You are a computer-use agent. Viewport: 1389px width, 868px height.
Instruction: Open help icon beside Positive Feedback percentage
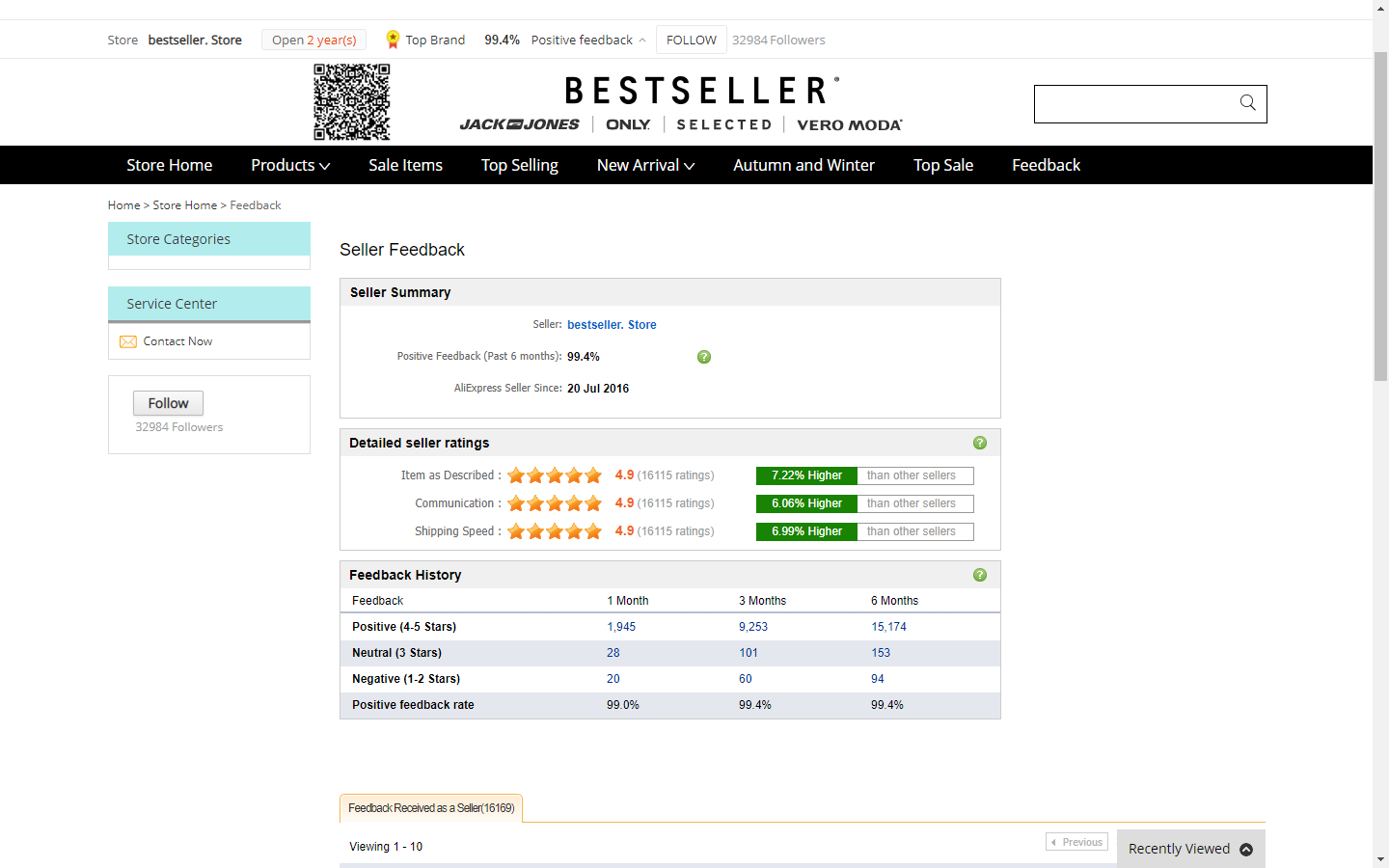(x=704, y=357)
